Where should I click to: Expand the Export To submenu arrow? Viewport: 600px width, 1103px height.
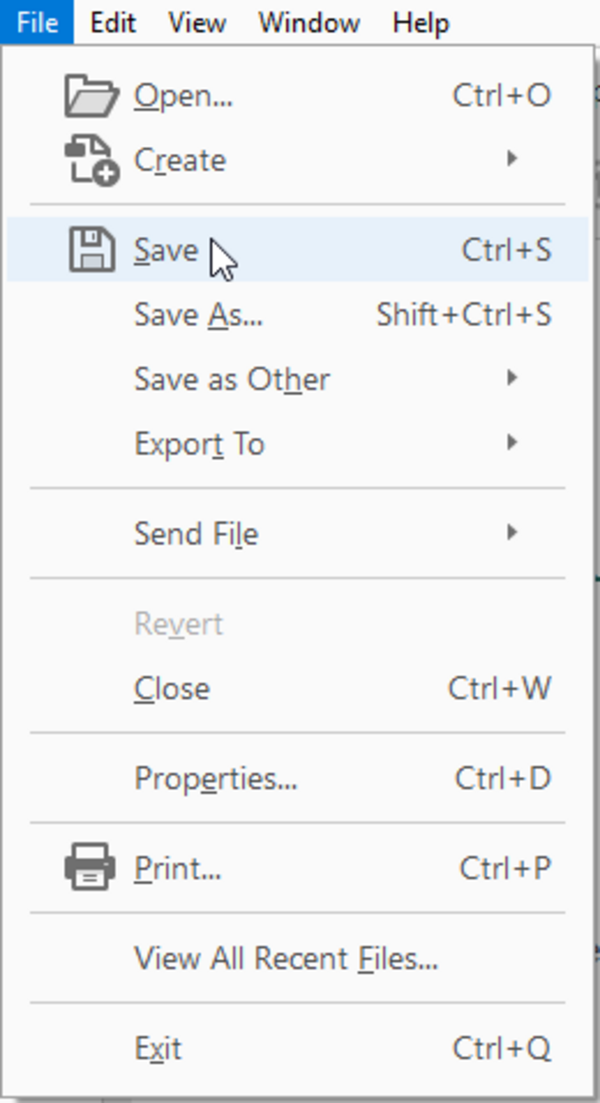[512, 442]
